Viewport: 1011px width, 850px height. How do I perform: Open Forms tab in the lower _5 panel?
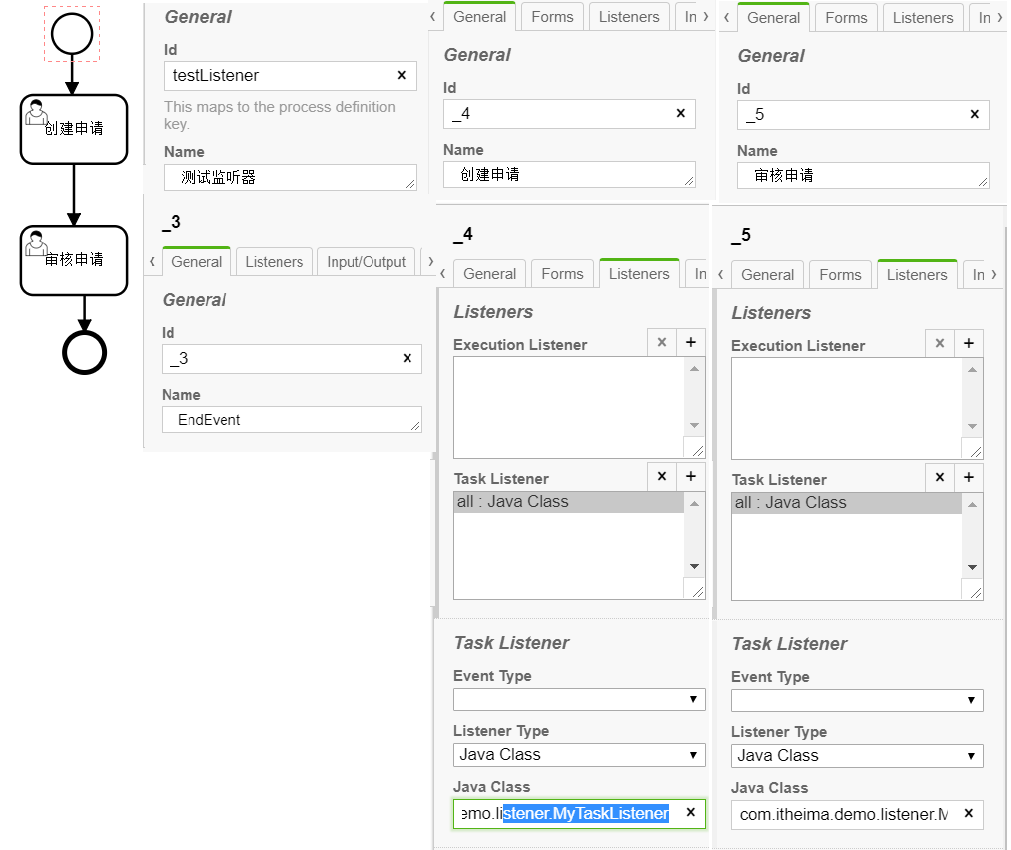[840, 275]
